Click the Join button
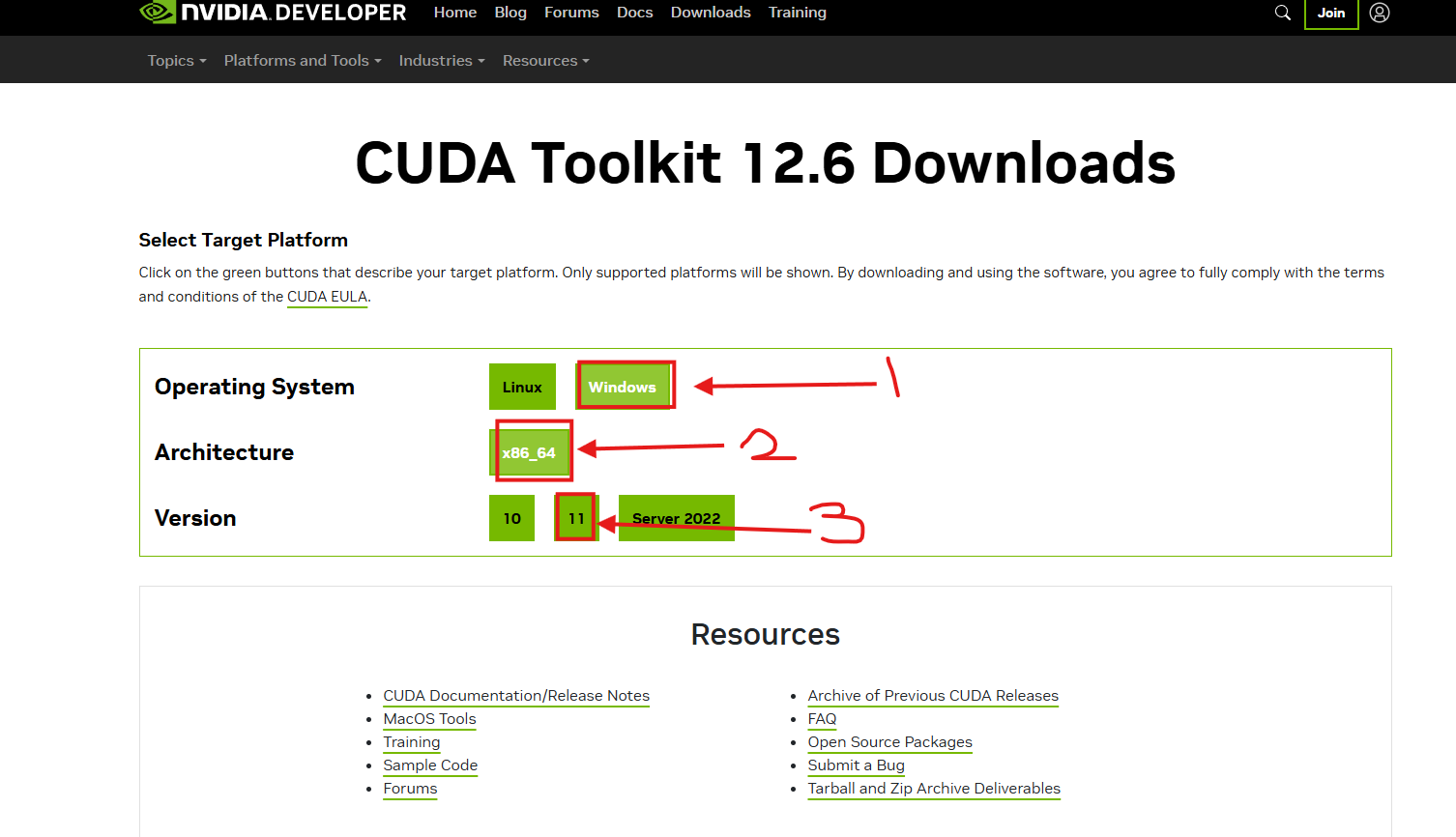The height and width of the screenshot is (837, 1456). 1331,14
